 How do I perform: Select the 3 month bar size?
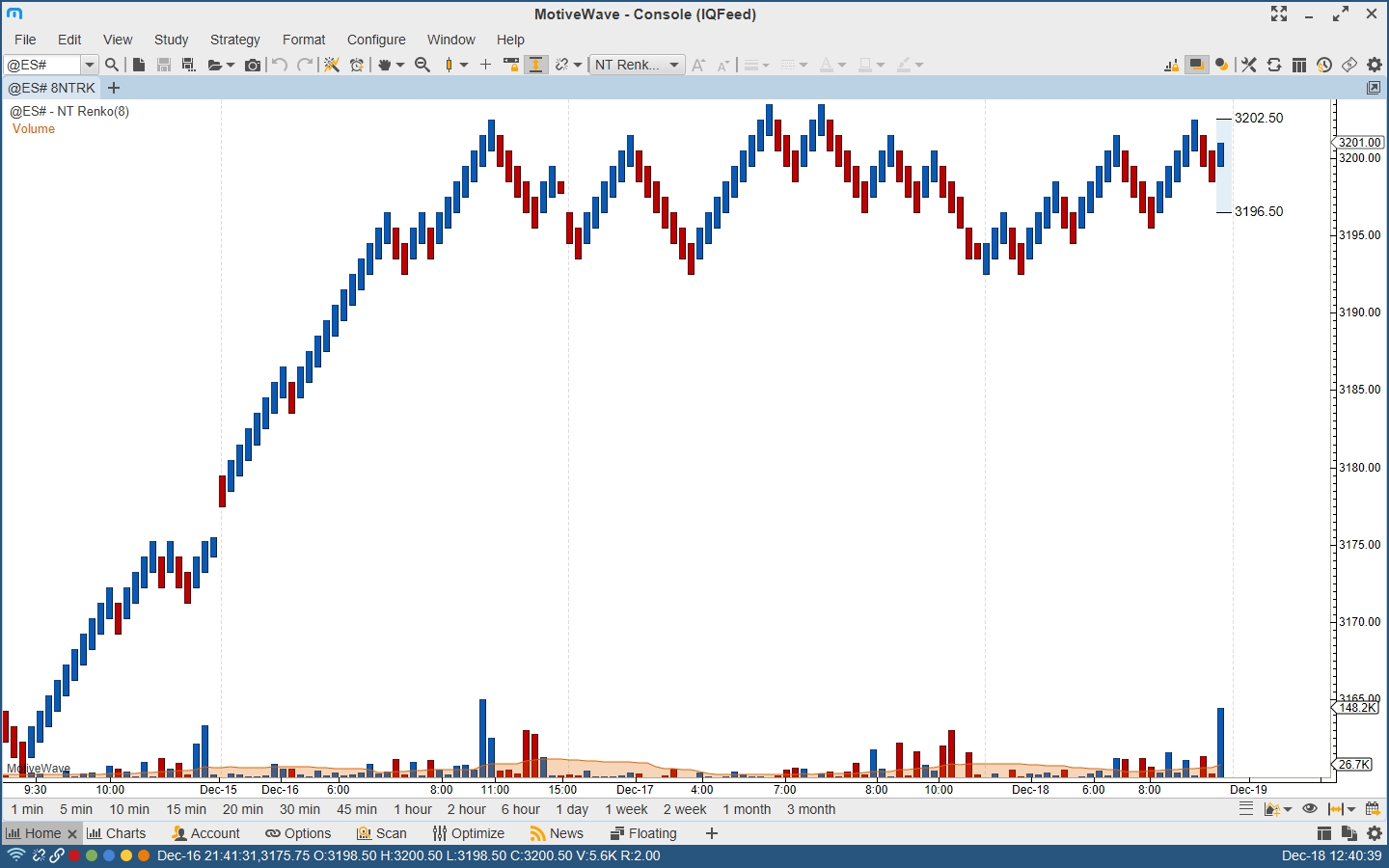point(811,809)
